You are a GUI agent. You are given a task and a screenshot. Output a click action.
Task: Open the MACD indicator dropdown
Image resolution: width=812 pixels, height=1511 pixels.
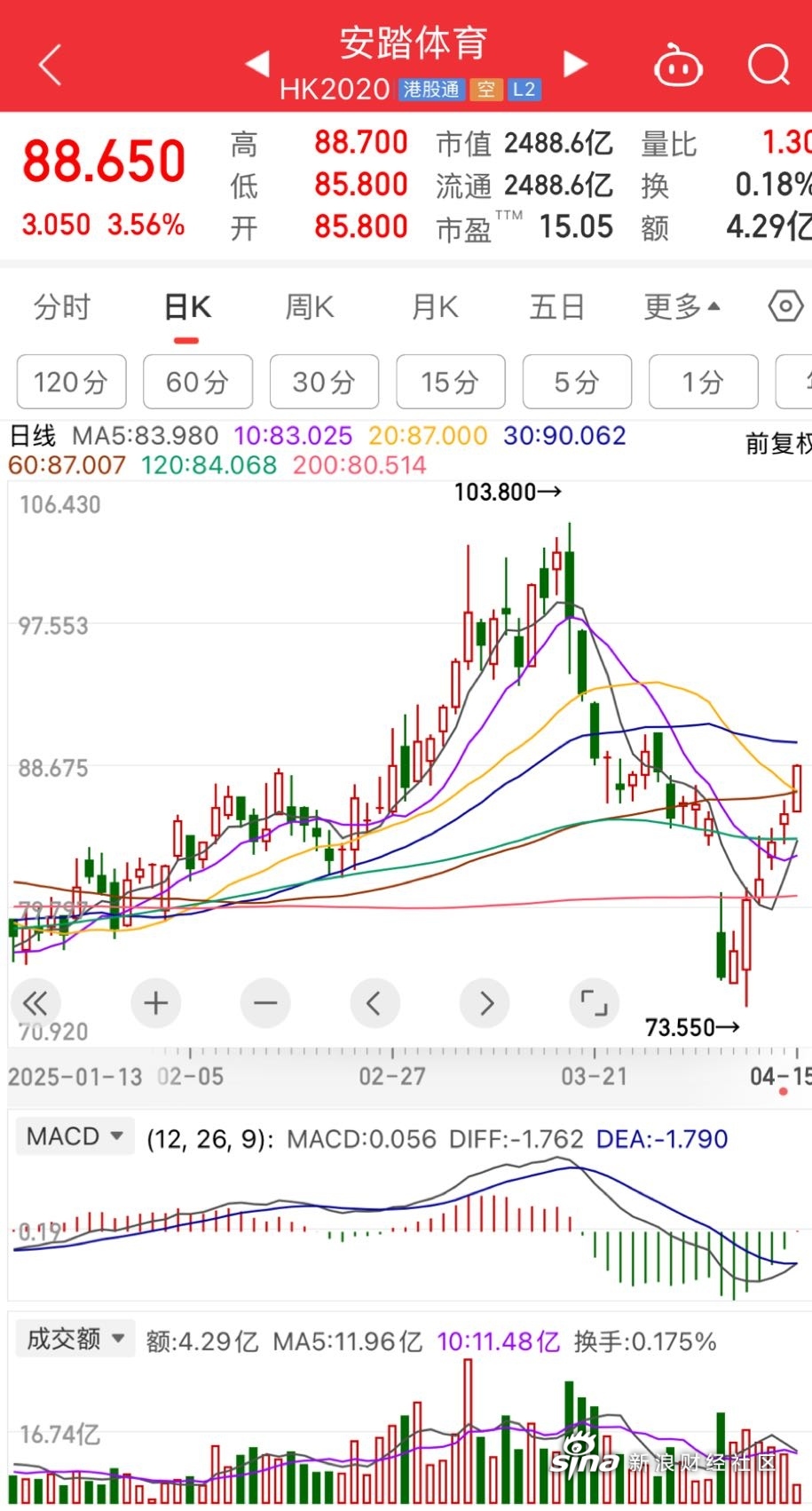pos(75,1136)
